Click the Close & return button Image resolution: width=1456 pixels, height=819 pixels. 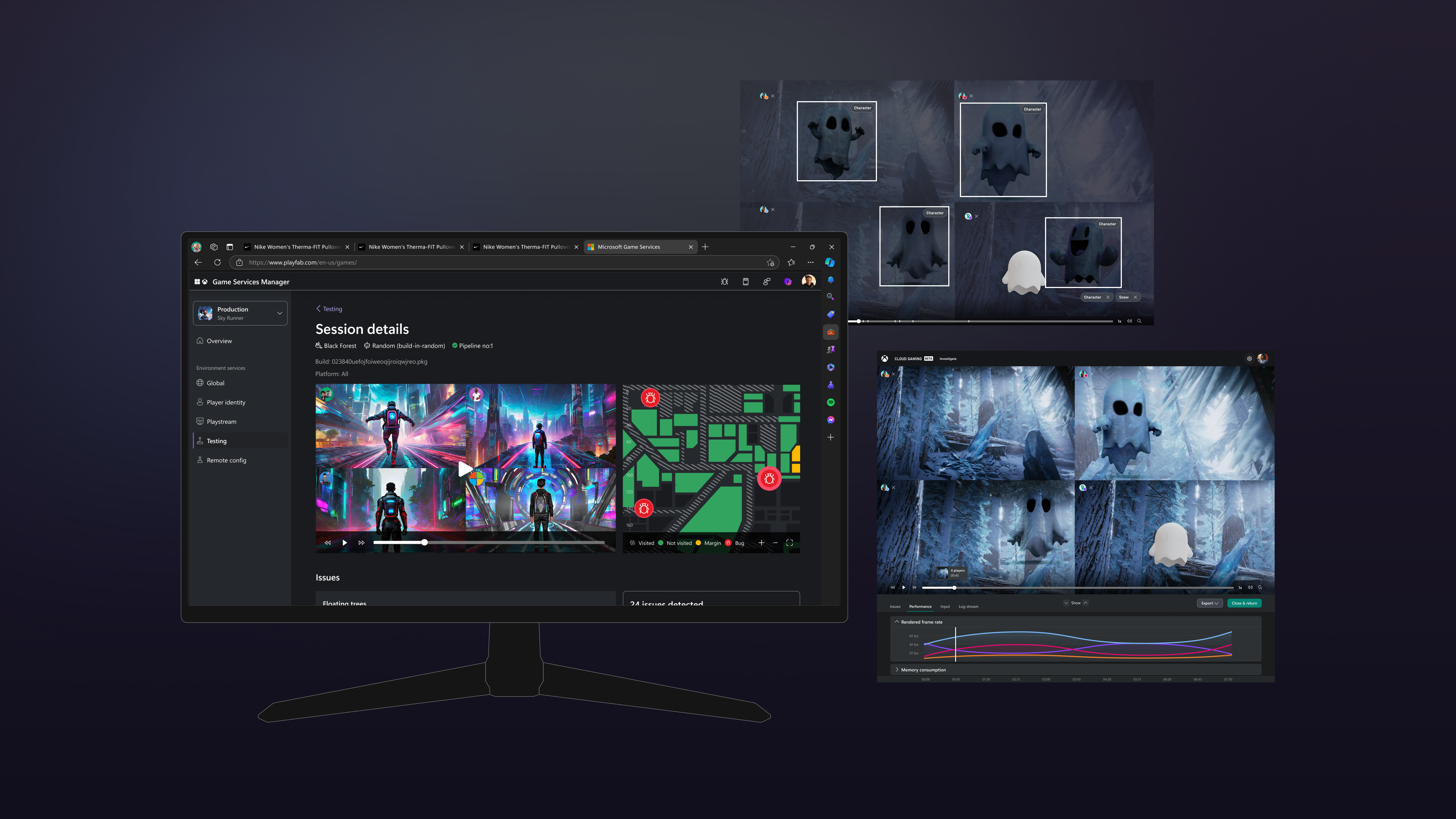pos(1244,603)
